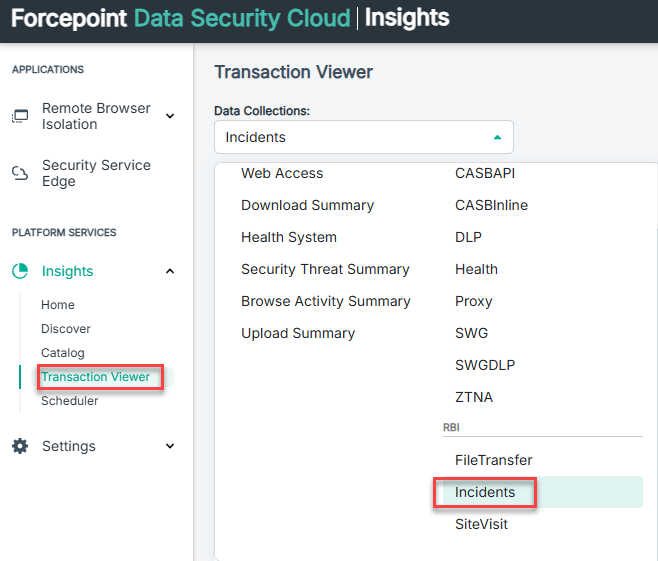Image resolution: width=658 pixels, height=561 pixels.
Task: Open the Scheduler page
Action: point(70,401)
